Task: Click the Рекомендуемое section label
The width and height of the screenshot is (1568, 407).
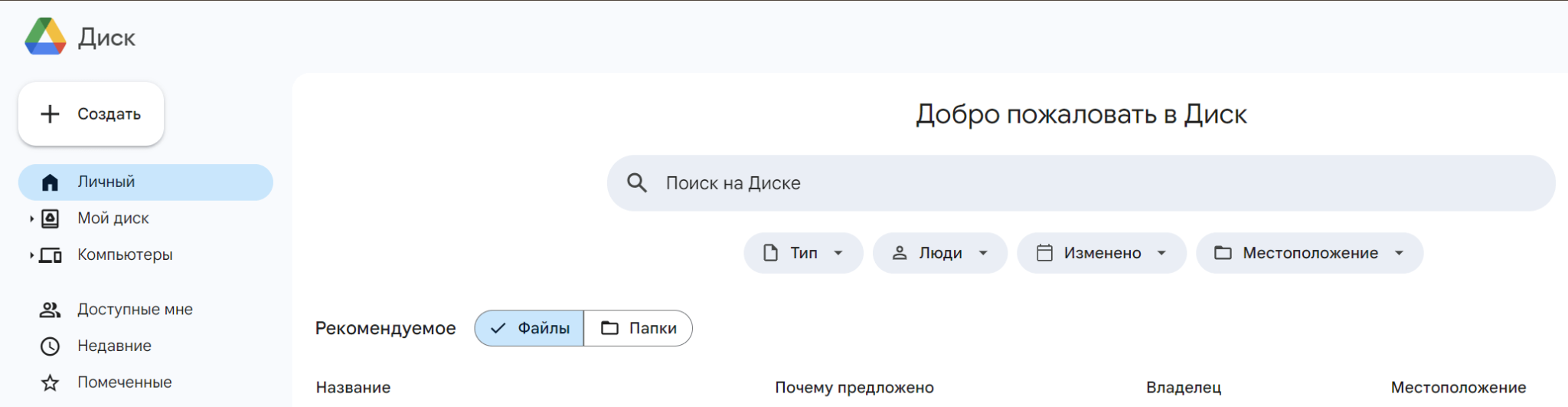Action: click(x=385, y=328)
